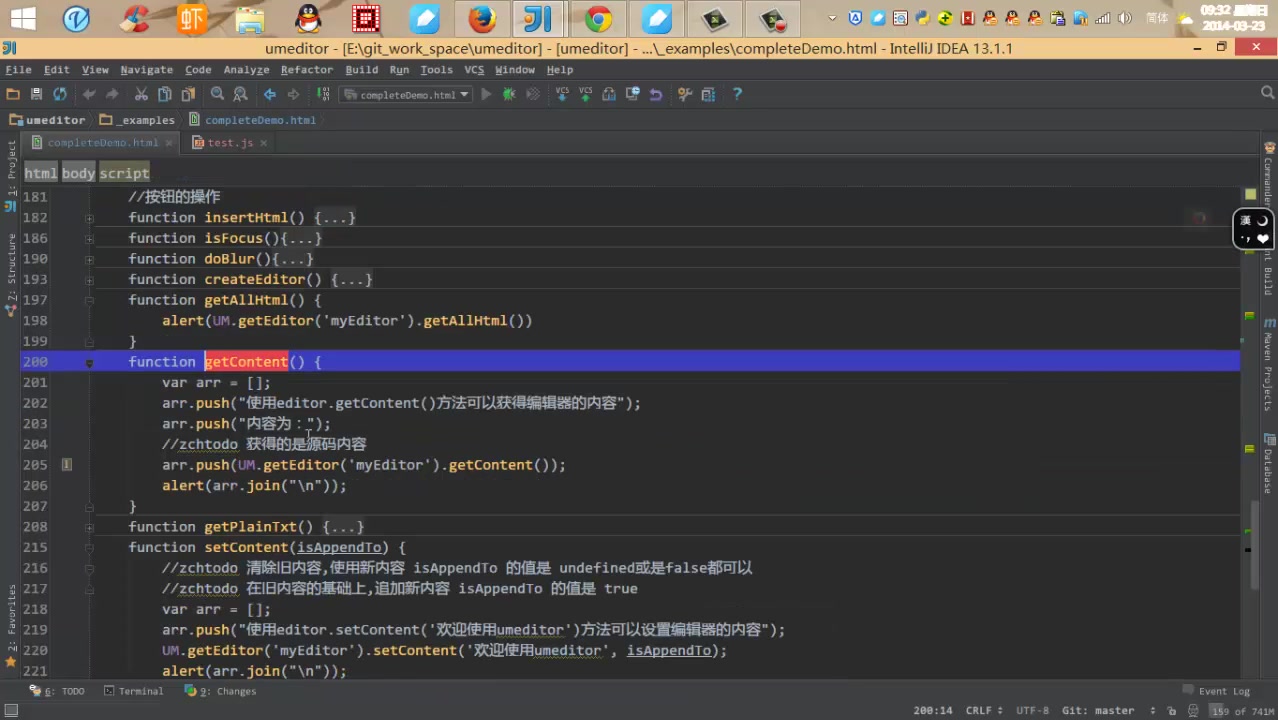The image size is (1278, 720).
Task: Expand the folded insertHtml function body
Action: (x=89, y=217)
